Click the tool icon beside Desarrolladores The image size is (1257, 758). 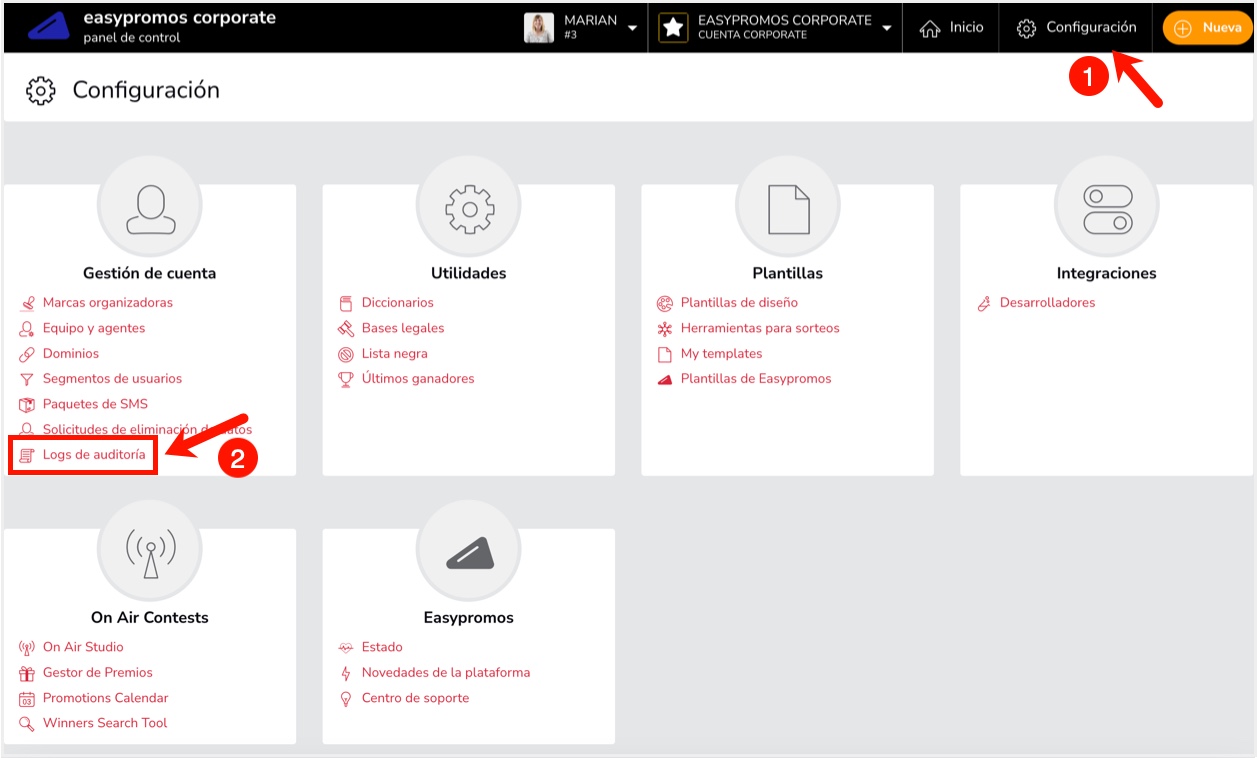pos(984,303)
